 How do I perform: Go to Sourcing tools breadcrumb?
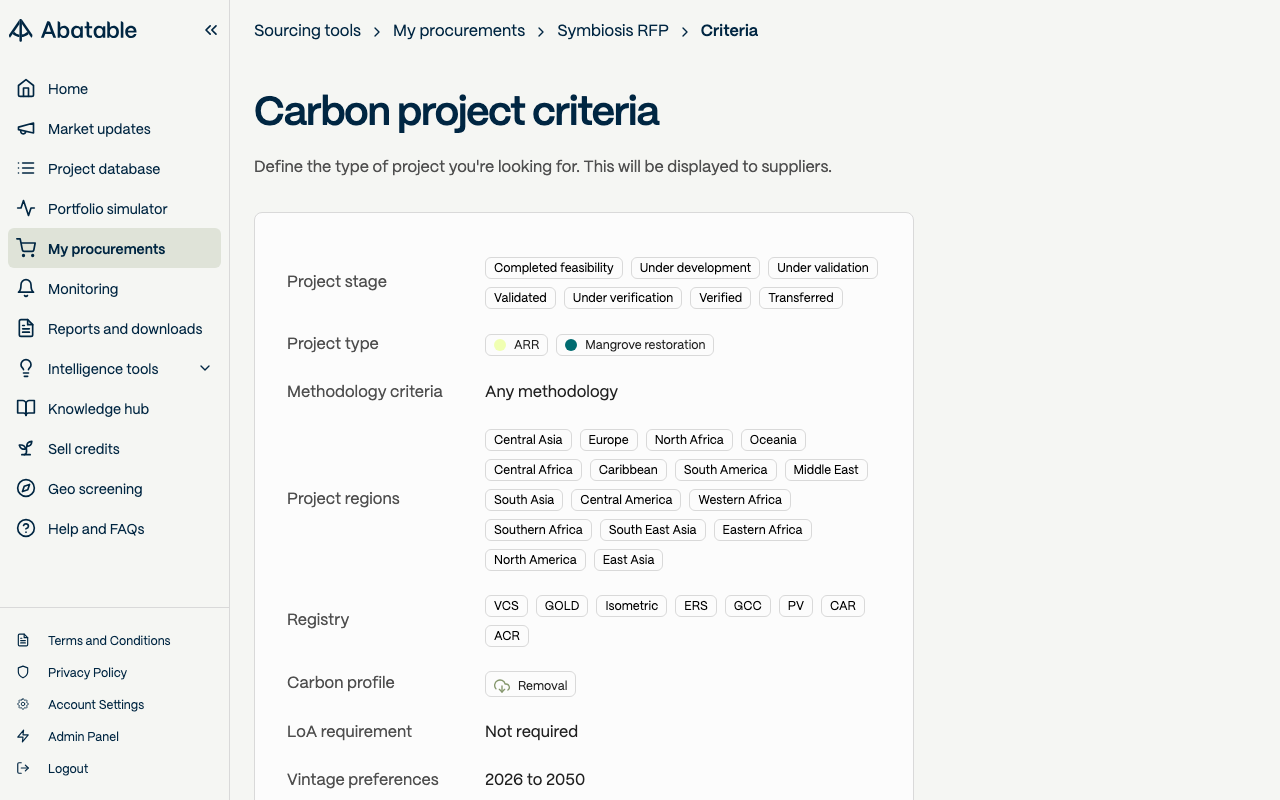coord(307,31)
